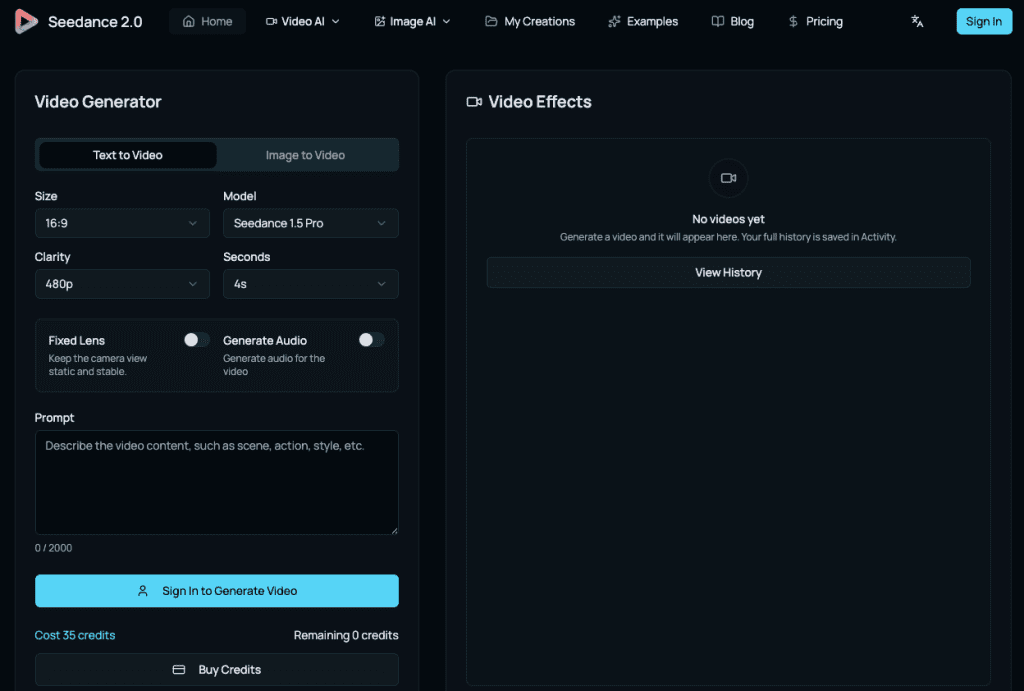Click the Seedance 2.0 logo icon
The width and height of the screenshot is (1024, 691).
(26, 21)
